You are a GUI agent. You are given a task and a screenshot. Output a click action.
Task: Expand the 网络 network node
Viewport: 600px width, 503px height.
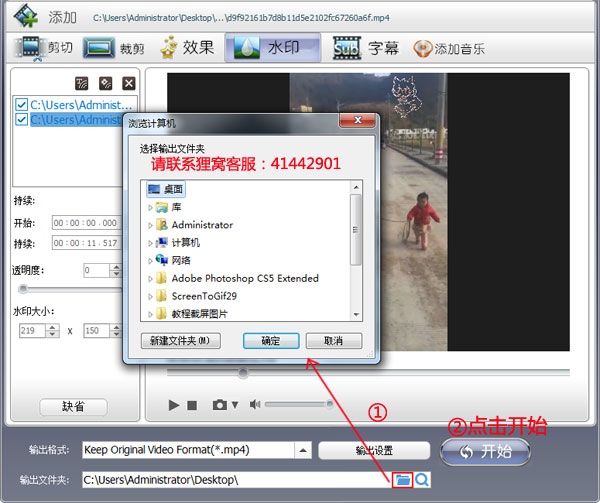(150, 261)
